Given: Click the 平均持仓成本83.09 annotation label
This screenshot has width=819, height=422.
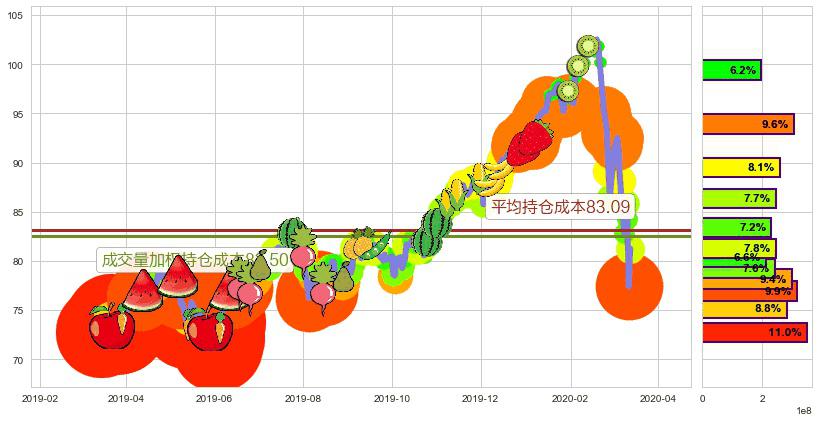Looking at the screenshot, I should point(560,207).
